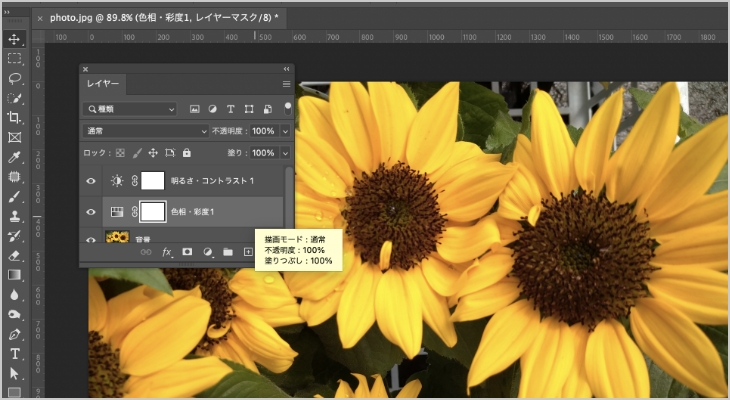Select the レイヤー panel tab
Image resolution: width=730 pixels, height=400 pixels.
tap(103, 84)
